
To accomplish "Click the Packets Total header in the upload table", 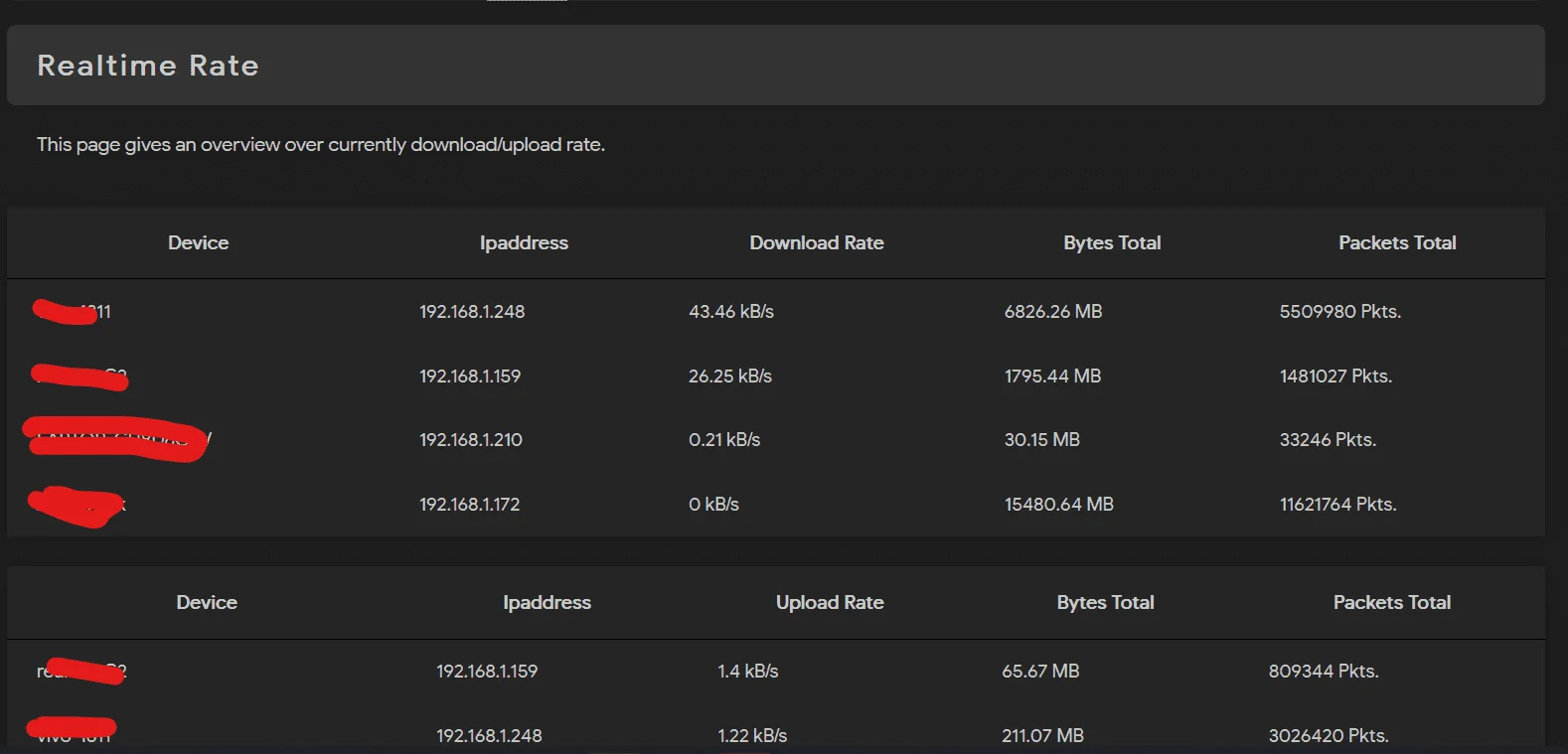I will pyautogui.click(x=1392, y=602).
